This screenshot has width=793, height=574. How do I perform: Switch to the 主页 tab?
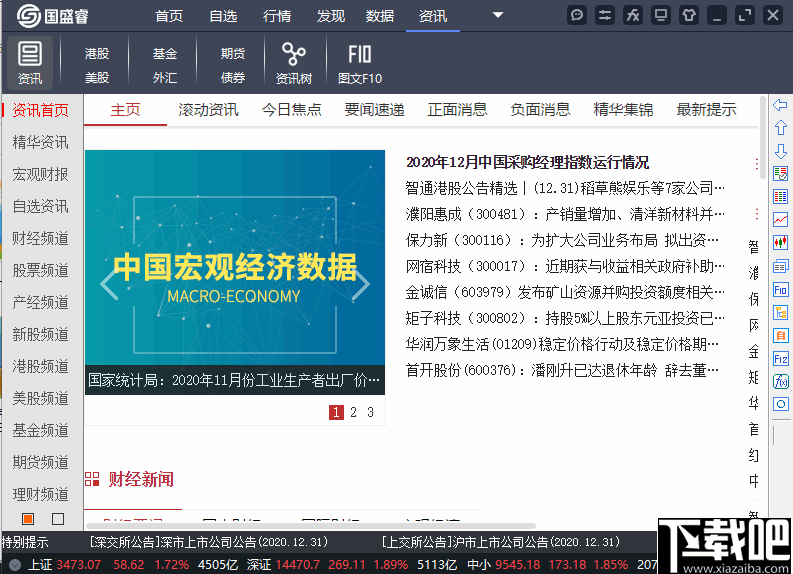tap(125, 110)
